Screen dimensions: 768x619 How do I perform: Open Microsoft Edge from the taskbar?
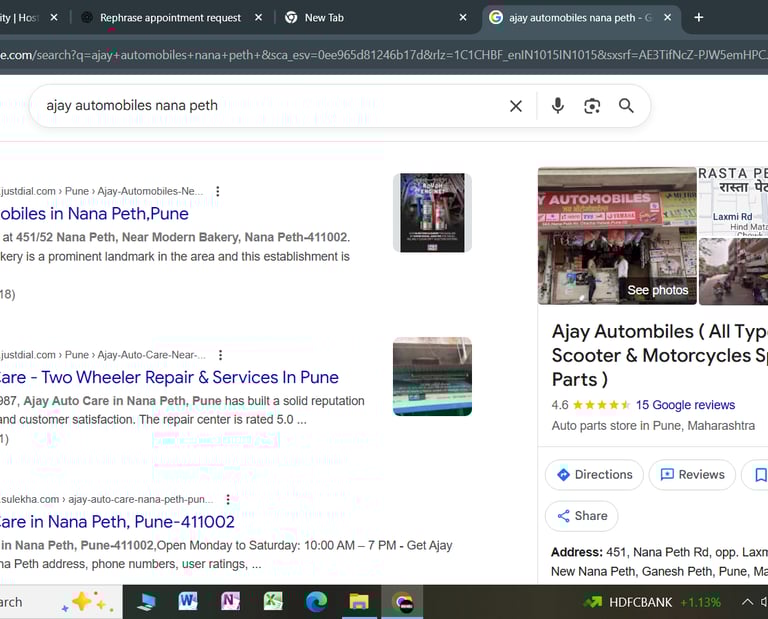tap(316, 601)
